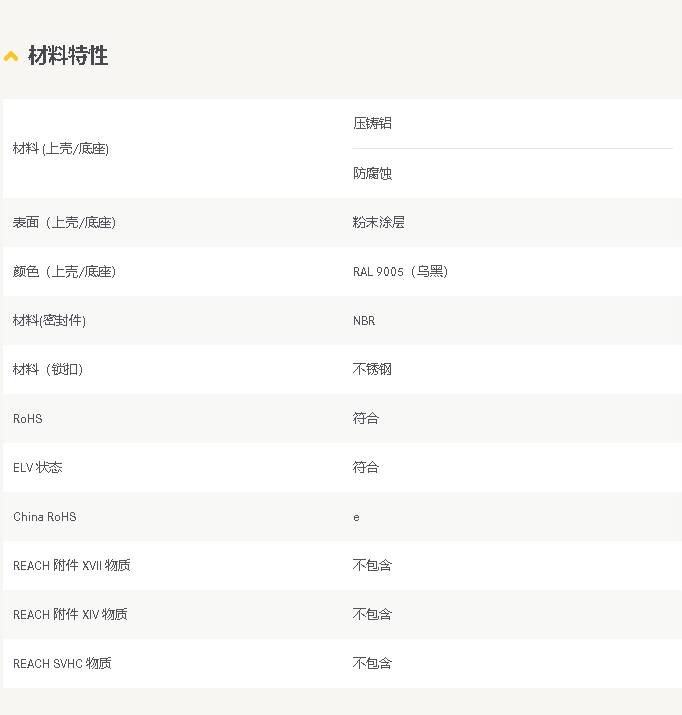Click the 表面 (上壳/底座) label
Viewport: 682px width, 715px height.
64,223
